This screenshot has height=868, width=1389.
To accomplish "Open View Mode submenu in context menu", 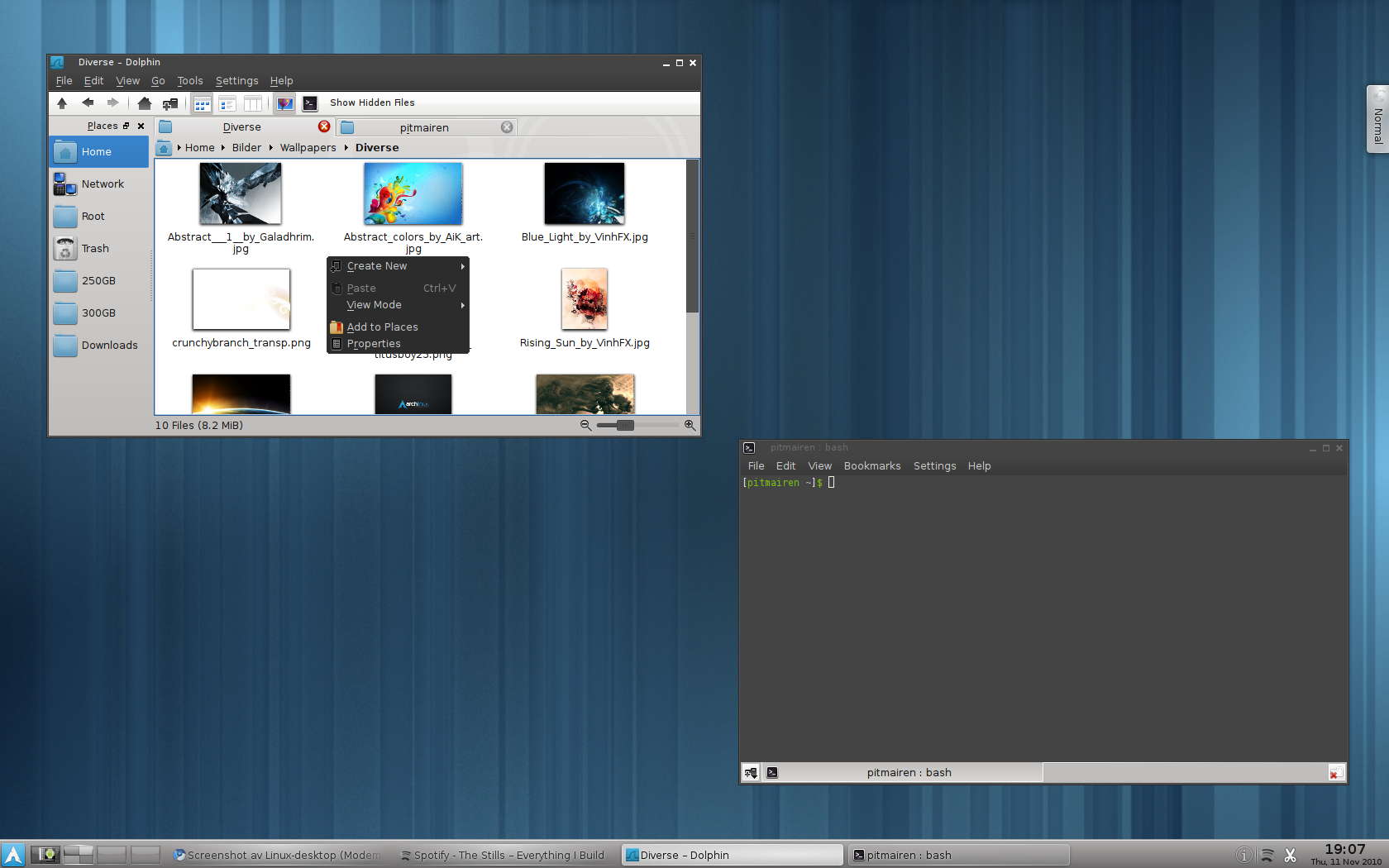I will [398, 305].
